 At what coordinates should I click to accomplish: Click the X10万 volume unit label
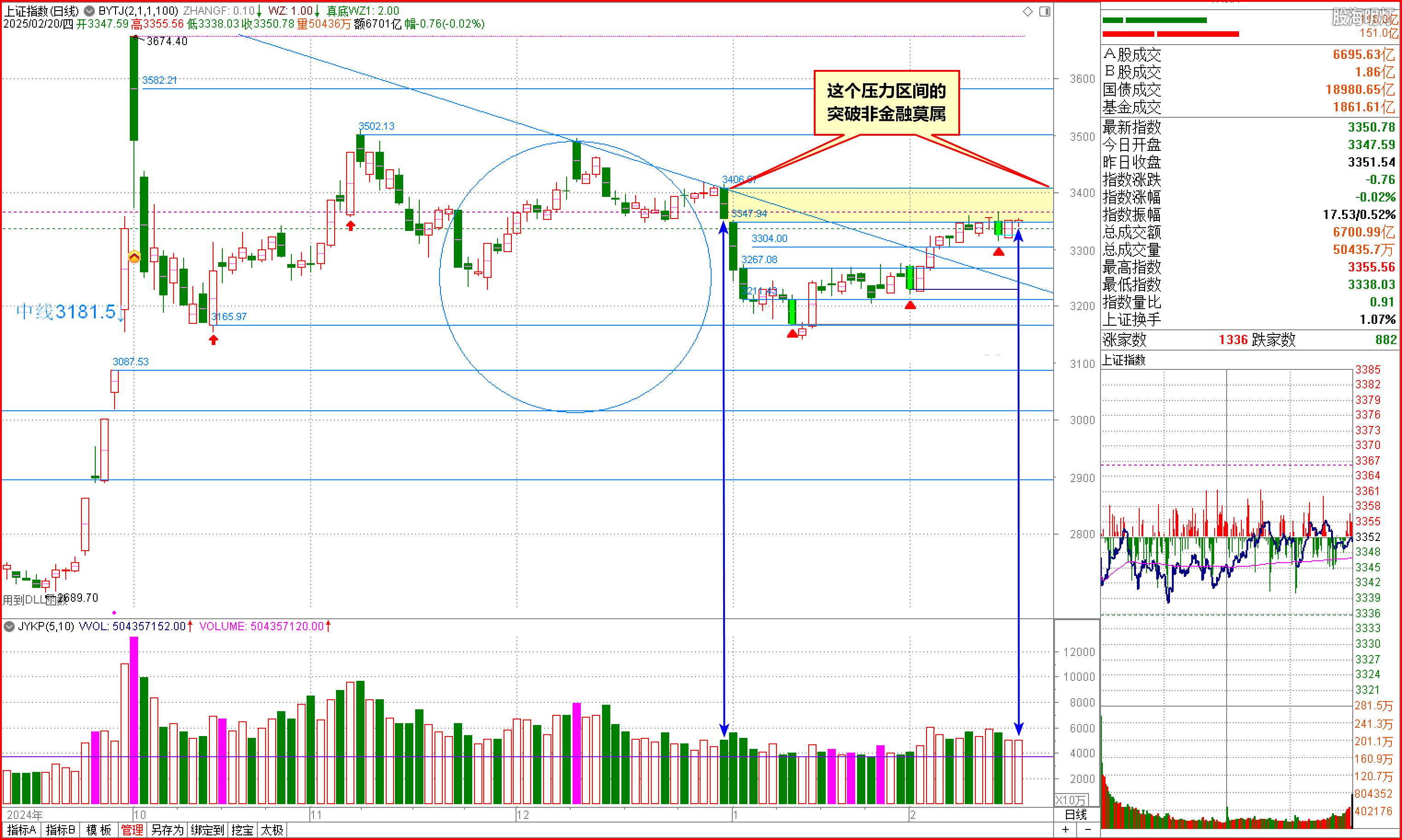click(x=1071, y=800)
